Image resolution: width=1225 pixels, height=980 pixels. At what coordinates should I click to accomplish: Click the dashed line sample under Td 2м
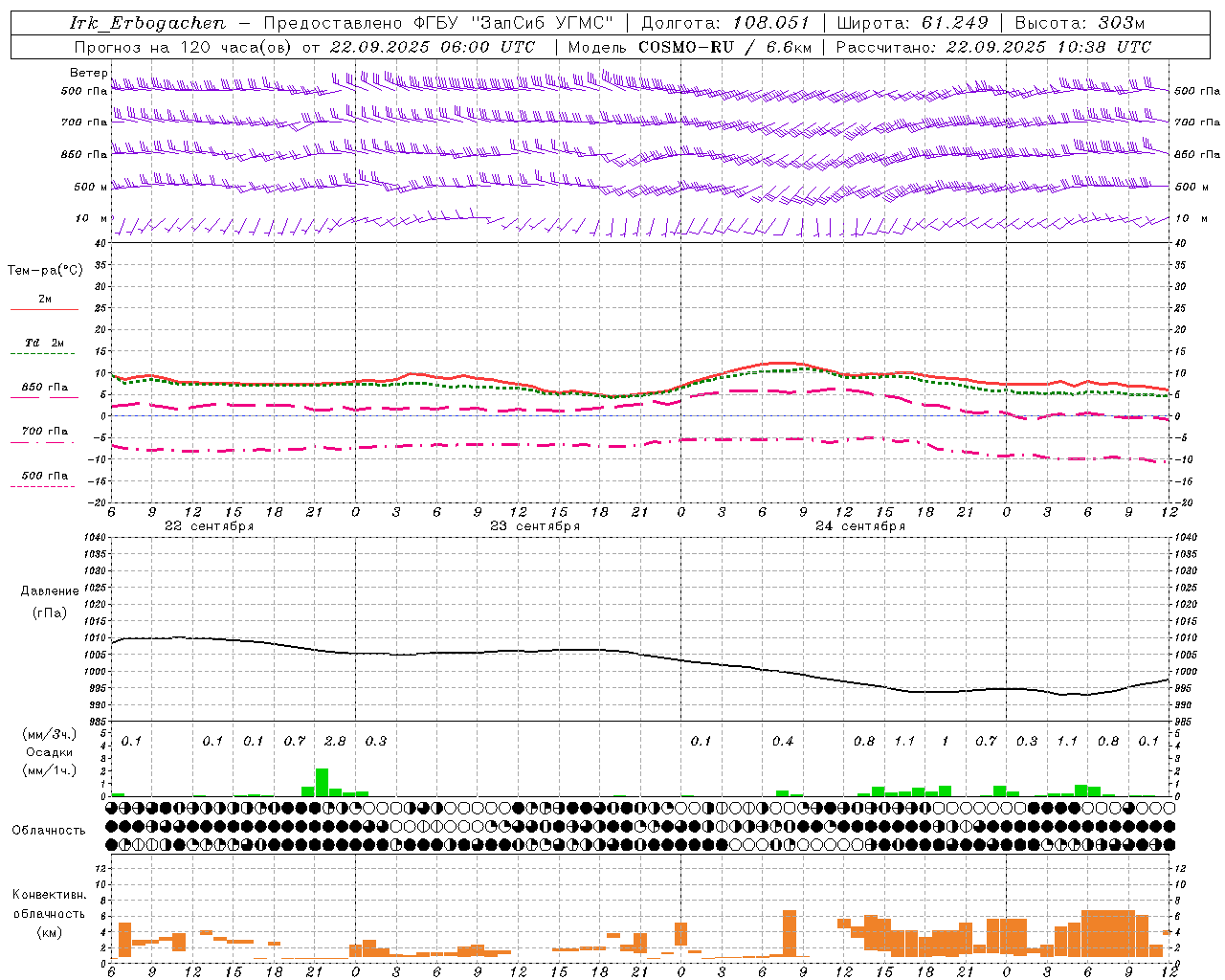pos(42,354)
